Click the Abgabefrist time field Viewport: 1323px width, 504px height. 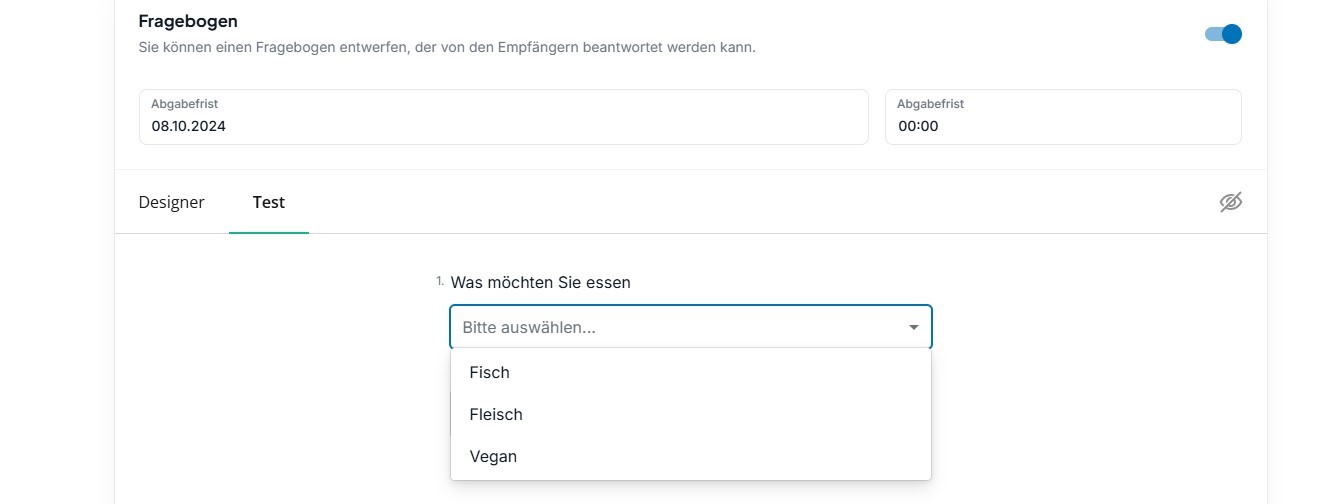1063,117
